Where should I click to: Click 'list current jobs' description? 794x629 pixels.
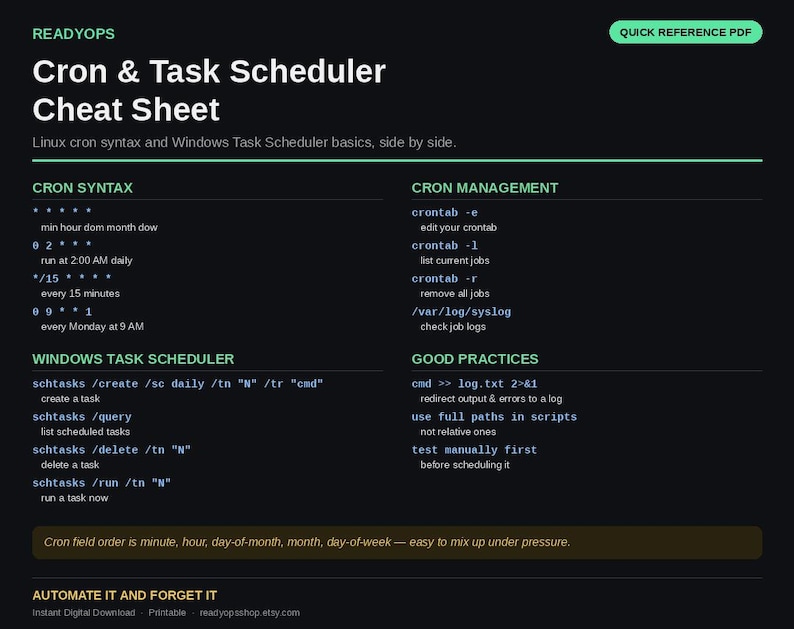pos(455,260)
